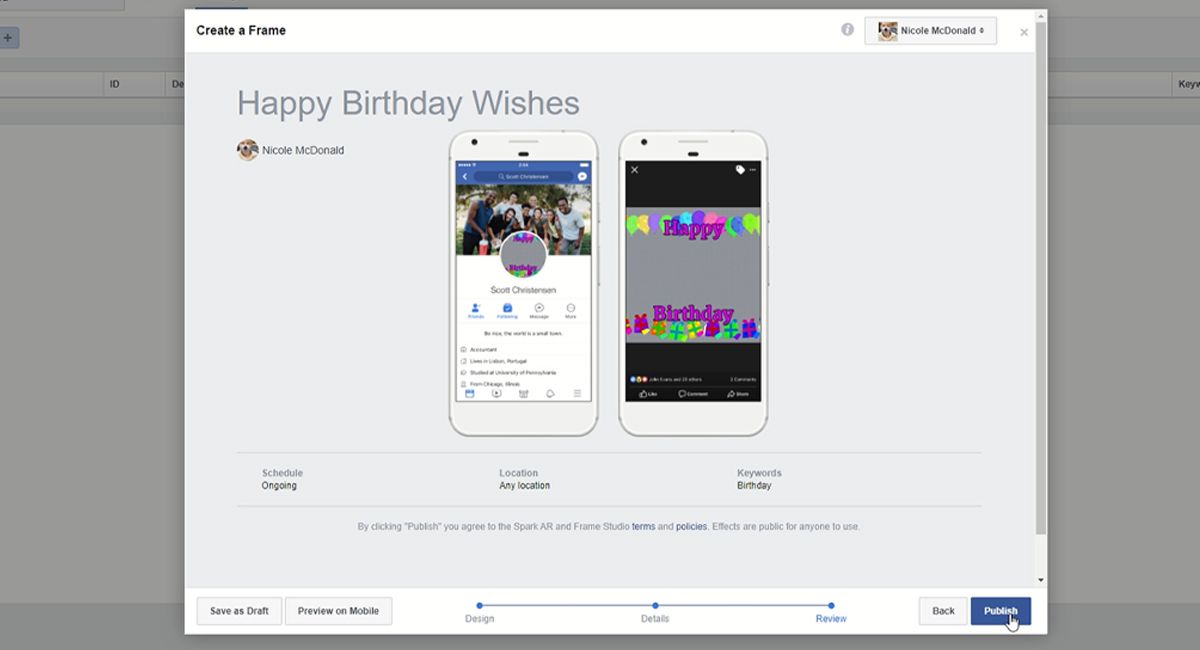The height and width of the screenshot is (650, 1200).
Task: Click the Create a Frame dialog title
Action: [x=241, y=30]
